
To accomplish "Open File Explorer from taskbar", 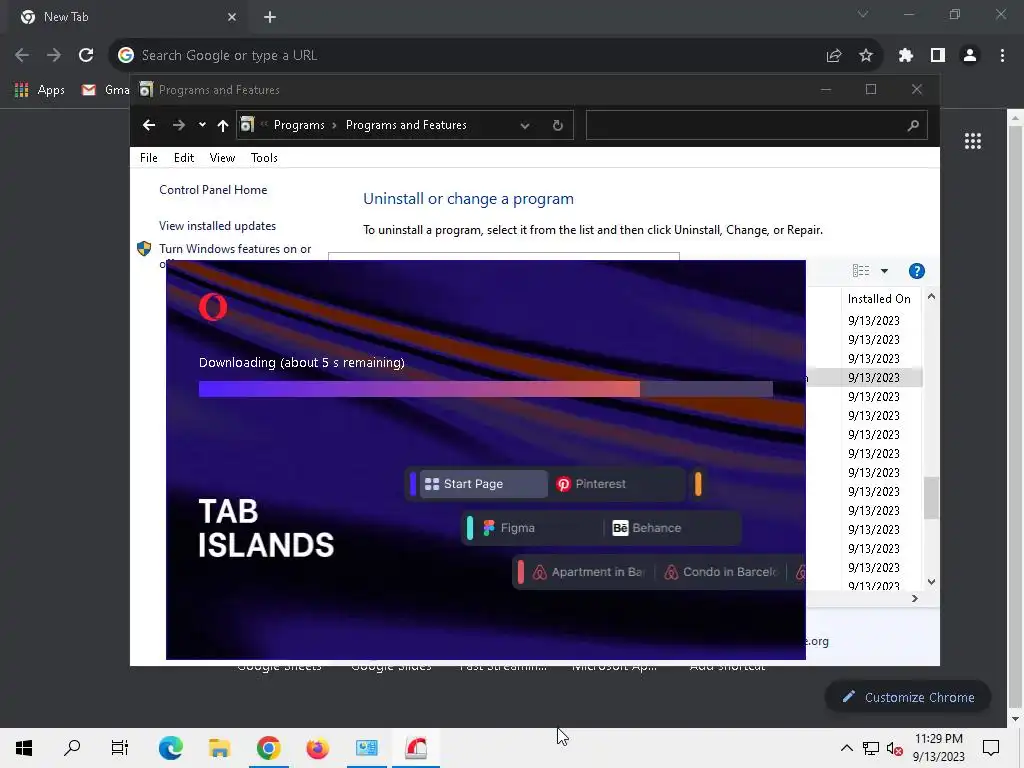I will point(219,748).
